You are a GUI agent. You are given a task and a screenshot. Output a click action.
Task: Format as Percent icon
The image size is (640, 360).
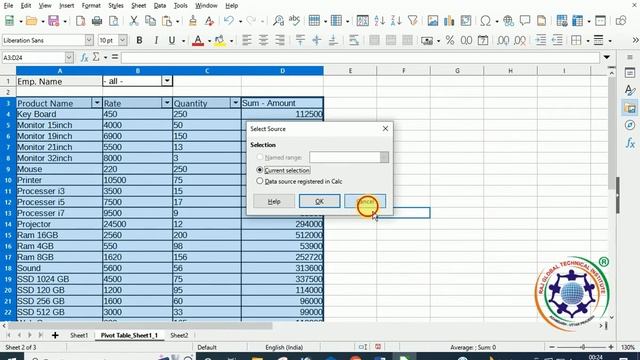(450, 40)
